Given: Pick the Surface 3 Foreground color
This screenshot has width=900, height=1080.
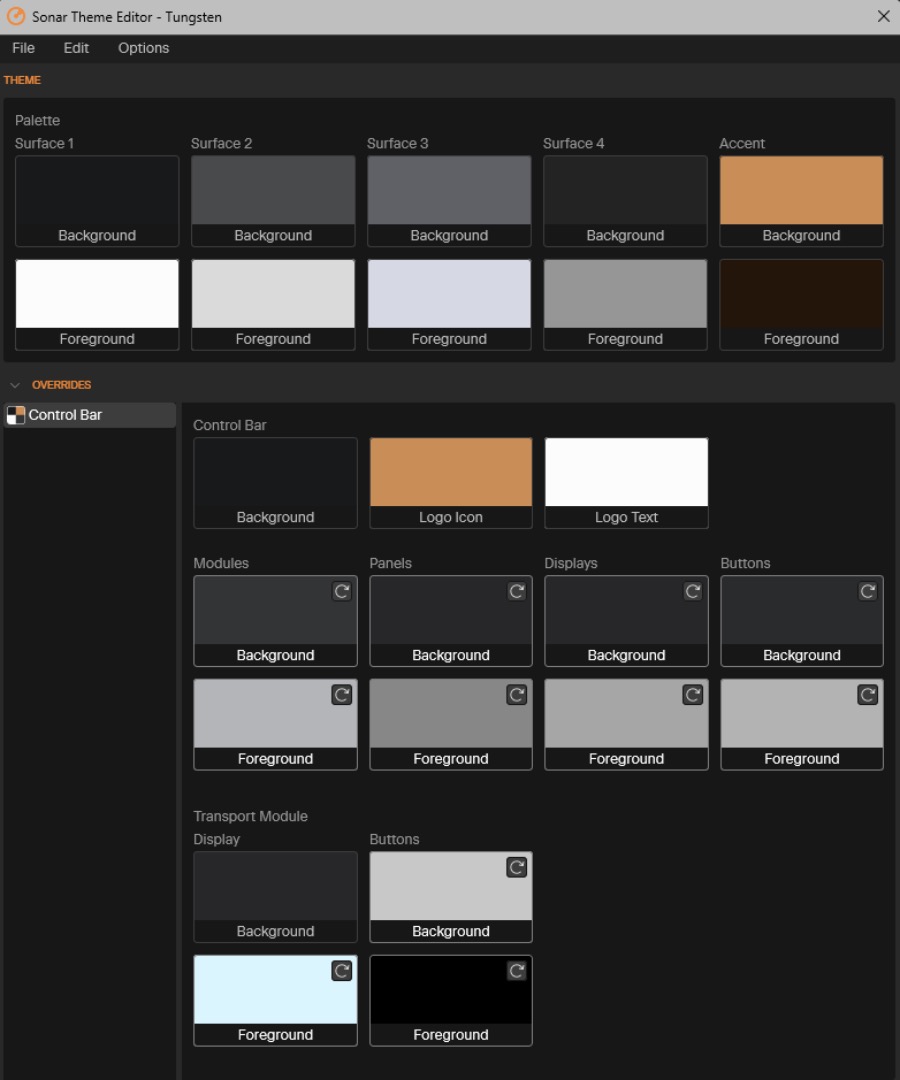Looking at the screenshot, I should tap(449, 304).
